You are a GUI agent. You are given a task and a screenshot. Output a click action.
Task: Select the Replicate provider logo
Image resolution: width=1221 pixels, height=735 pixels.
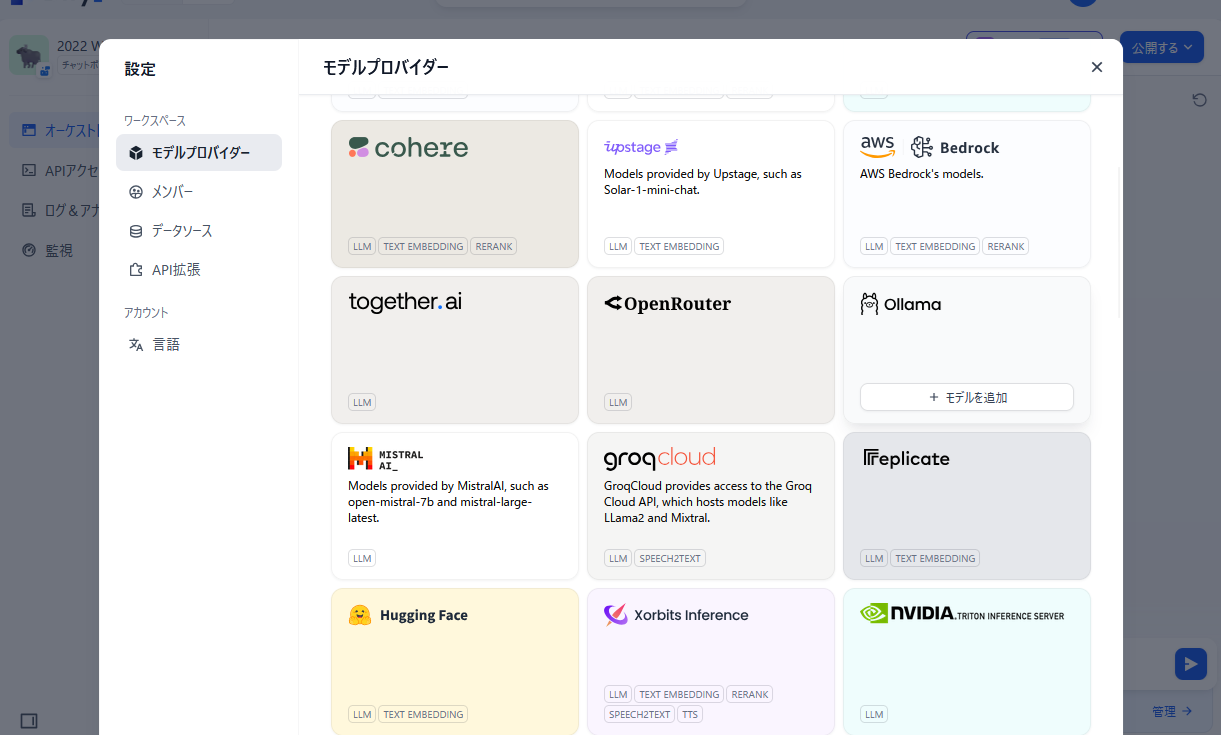click(x=906, y=459)
